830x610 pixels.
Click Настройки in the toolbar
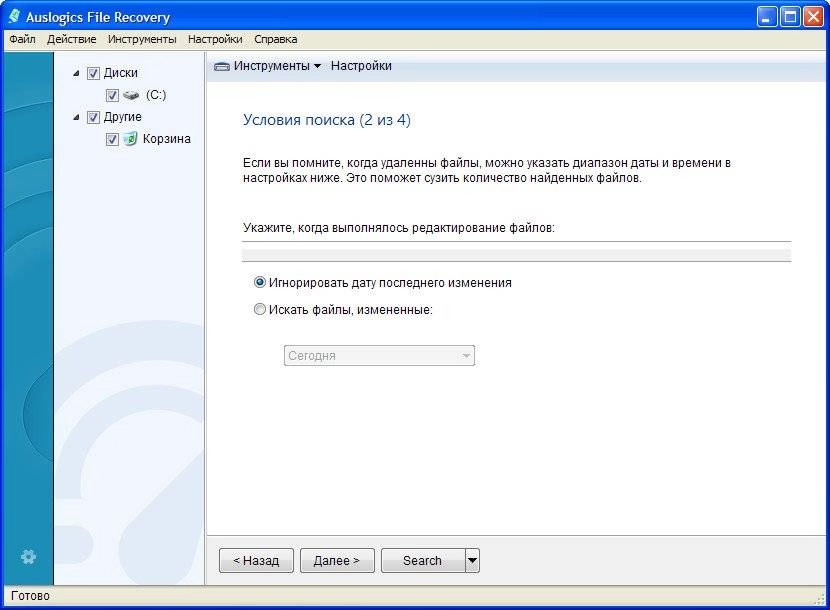tap(361, 66)
